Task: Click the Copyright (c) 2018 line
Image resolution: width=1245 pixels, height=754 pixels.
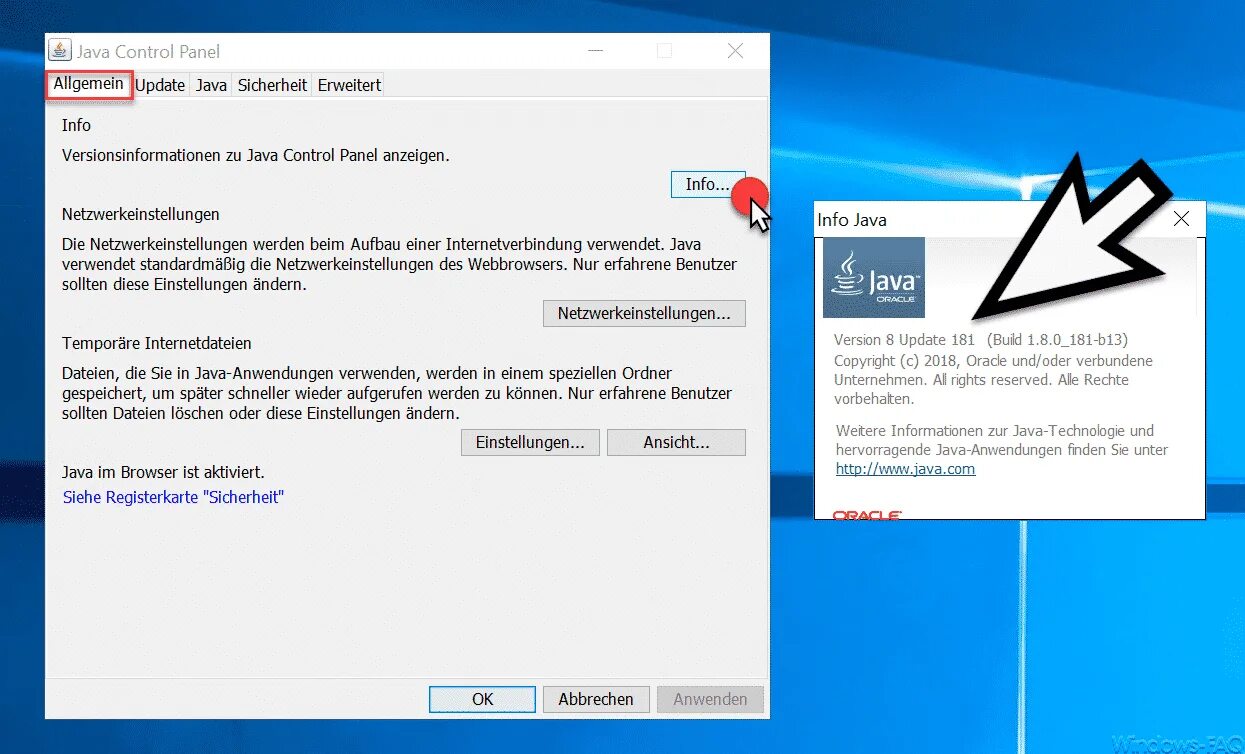Action: coord(993,360)
